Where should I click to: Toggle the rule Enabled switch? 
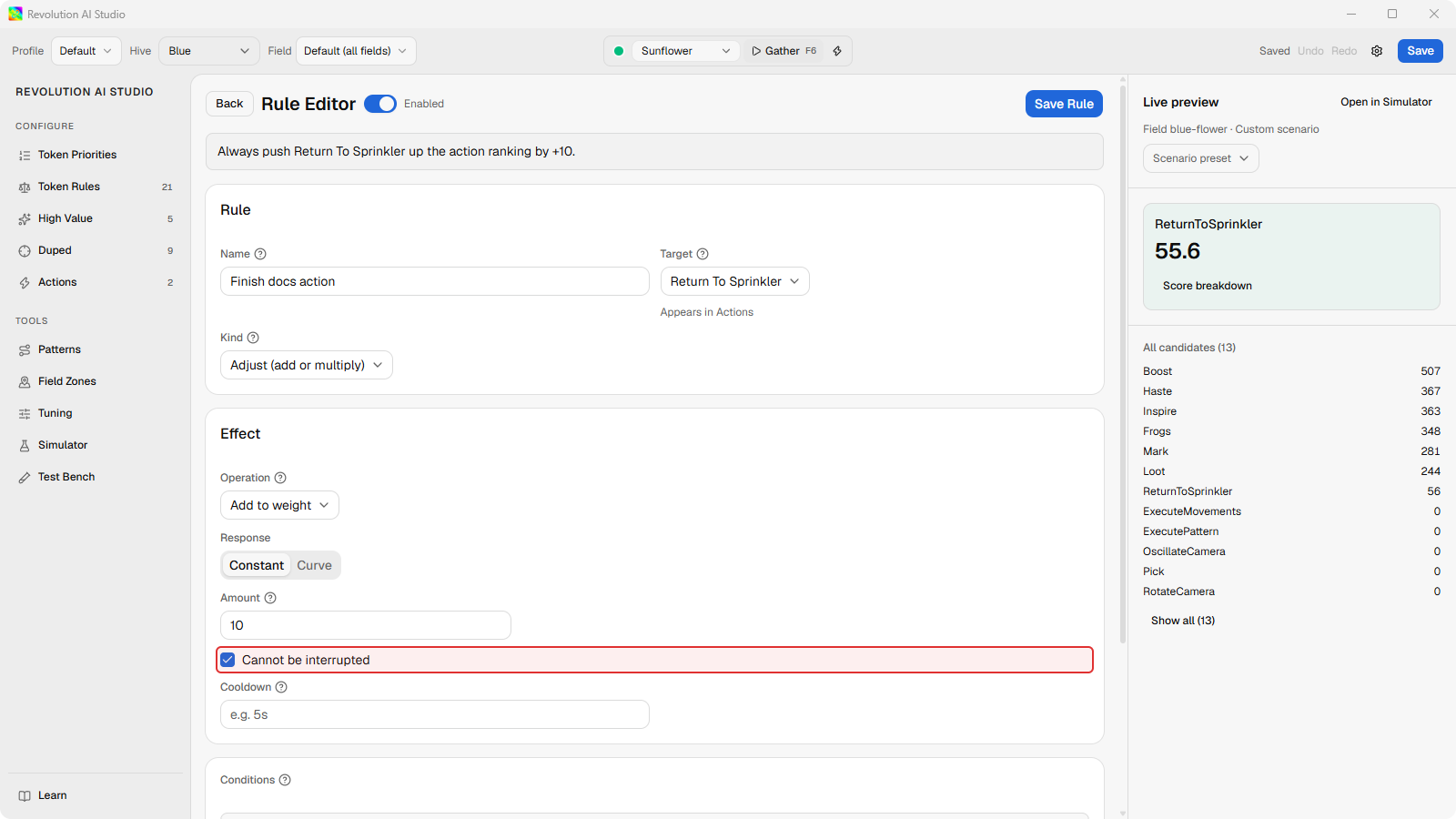click(380, 104)
